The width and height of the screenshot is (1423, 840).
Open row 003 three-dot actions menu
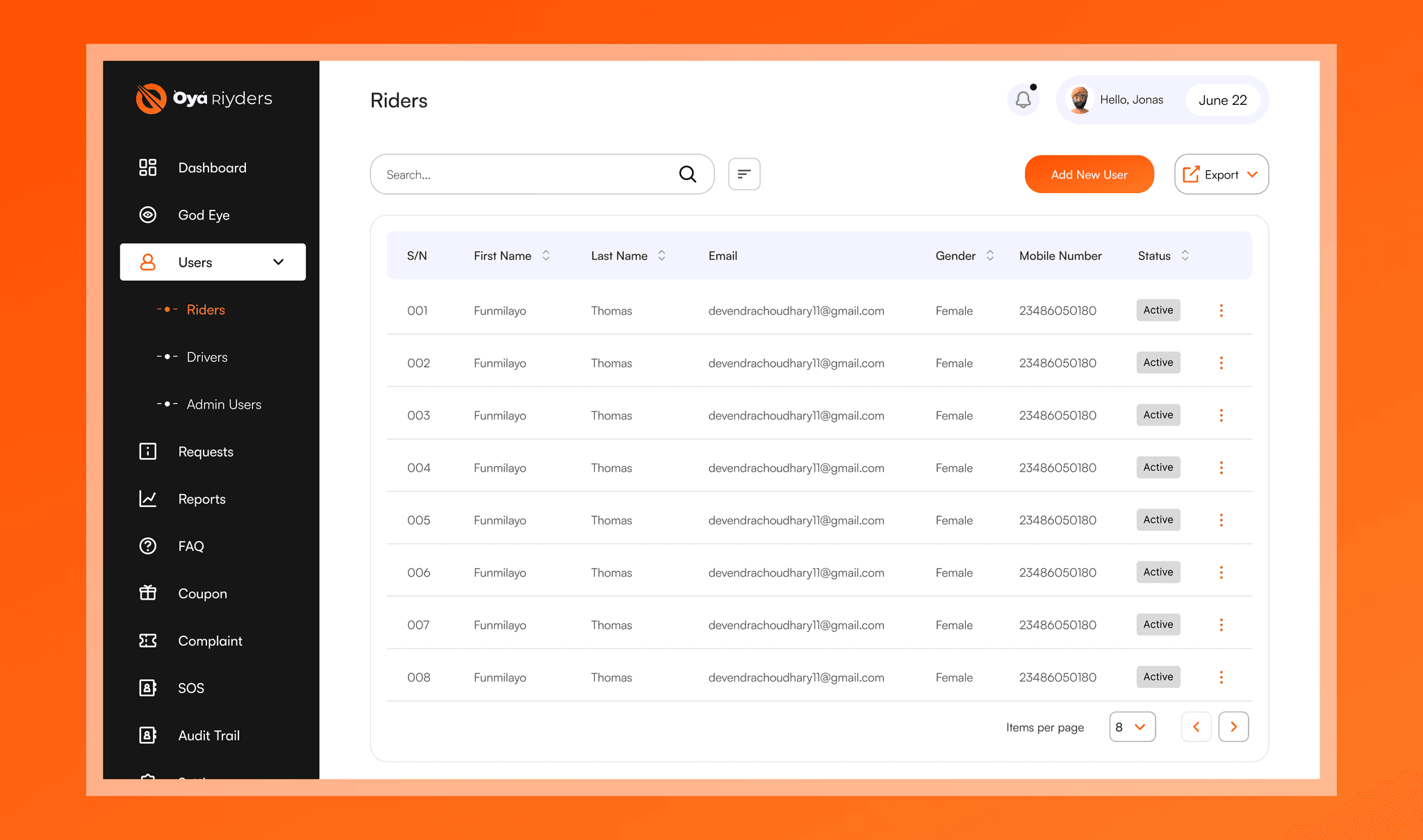point(1221,415)
